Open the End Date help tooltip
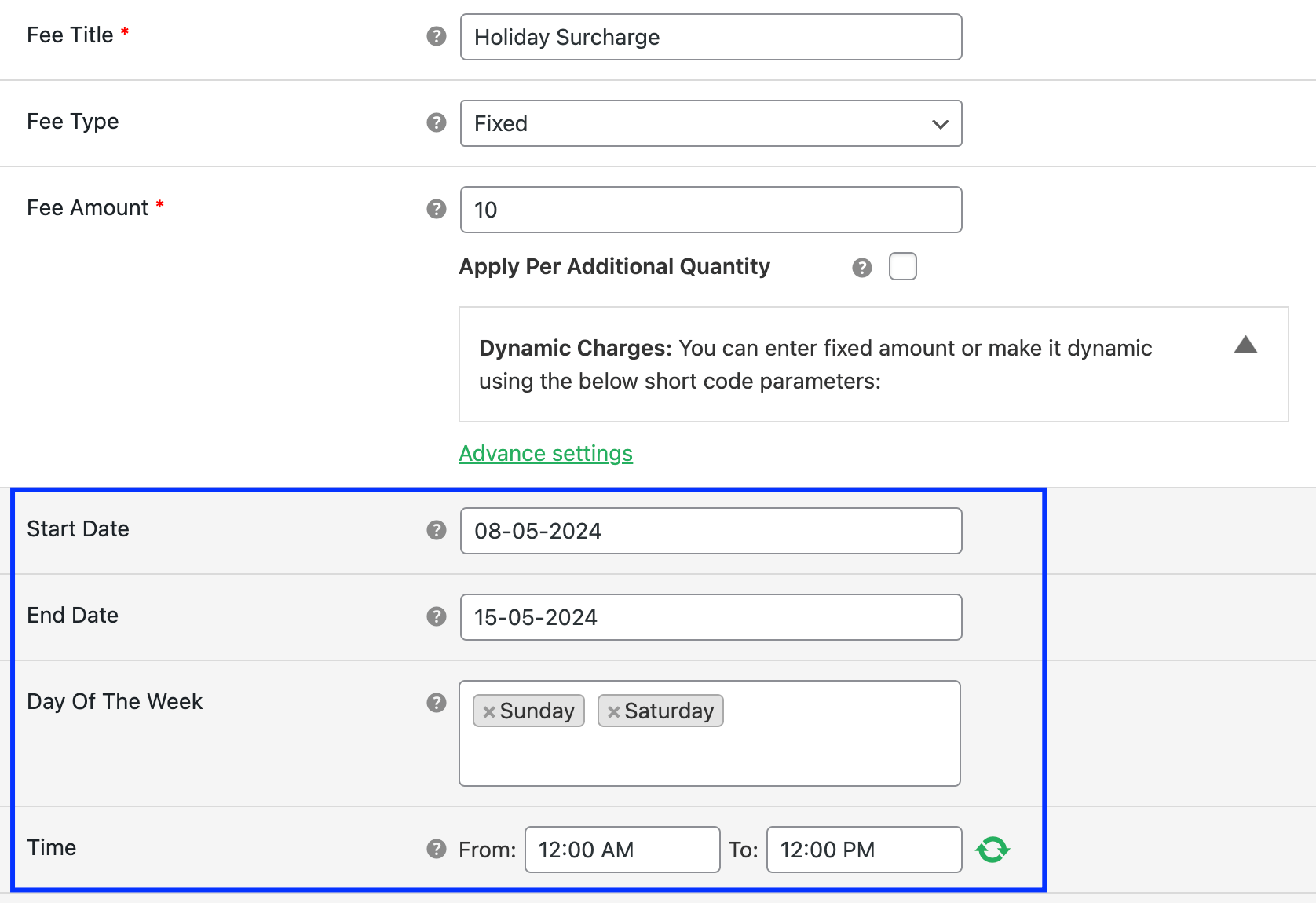The width and height of the screenshot is (1316, 903). [436, 616]
